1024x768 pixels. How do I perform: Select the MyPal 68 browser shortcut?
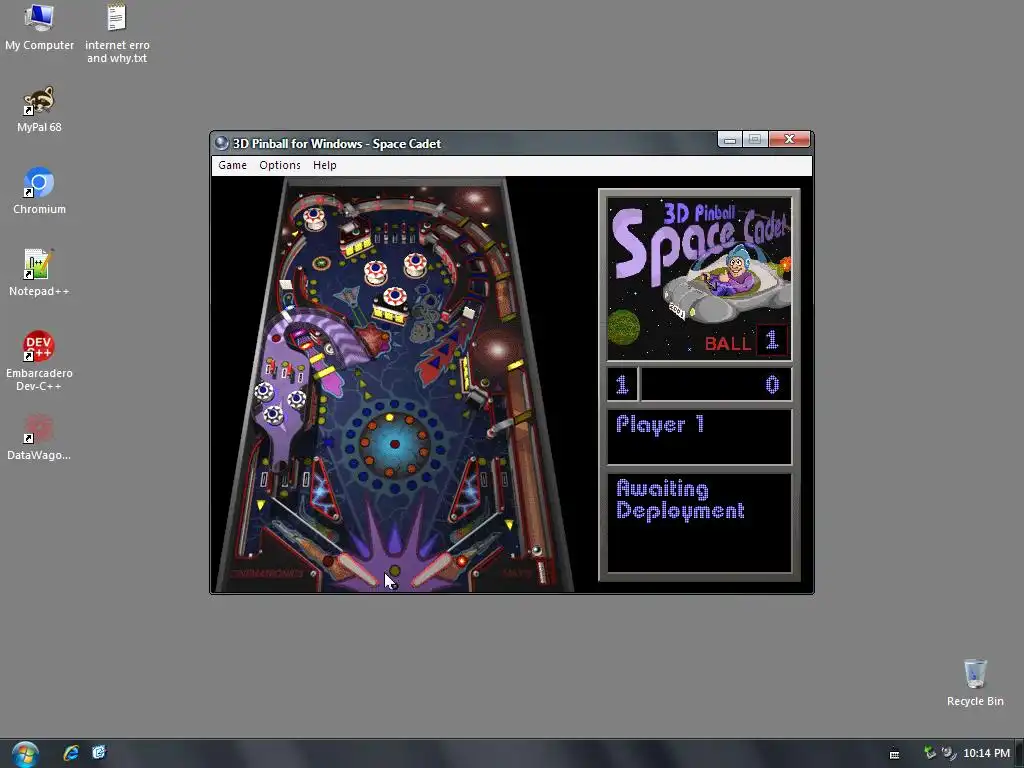point(39,110)
